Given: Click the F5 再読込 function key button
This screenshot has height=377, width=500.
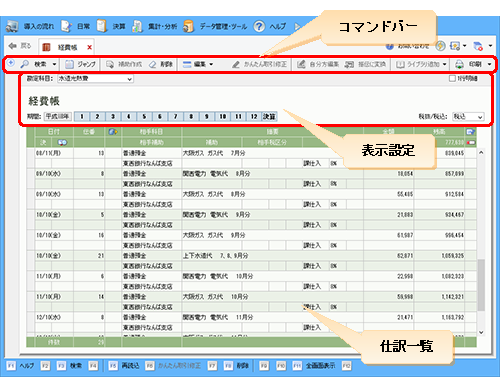Looking at the screenshot, I should click(124, 366).
